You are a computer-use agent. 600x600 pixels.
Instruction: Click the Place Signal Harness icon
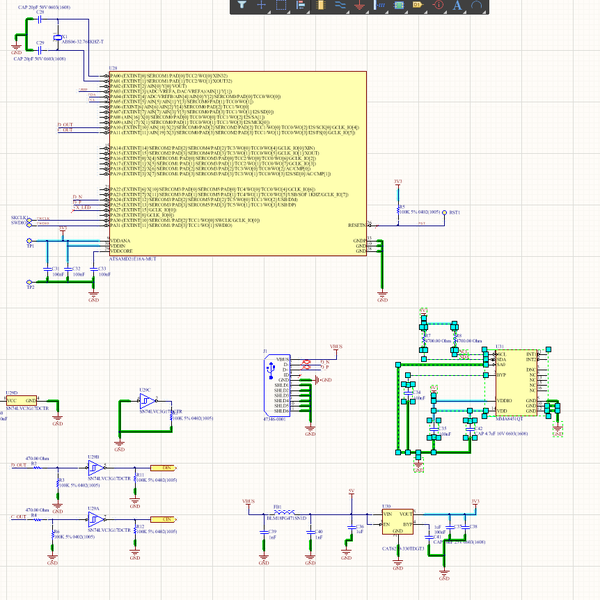[379, 5]
